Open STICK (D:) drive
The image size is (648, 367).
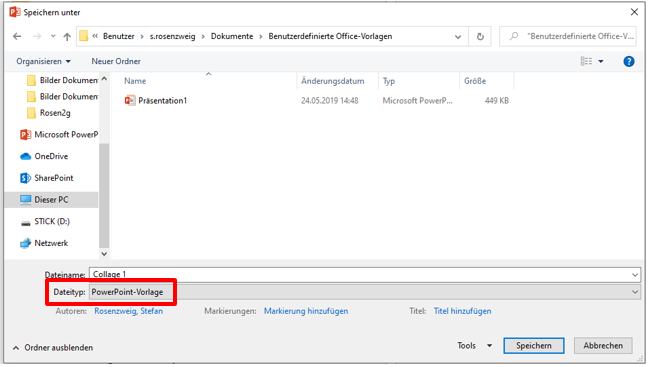point(45,222)
